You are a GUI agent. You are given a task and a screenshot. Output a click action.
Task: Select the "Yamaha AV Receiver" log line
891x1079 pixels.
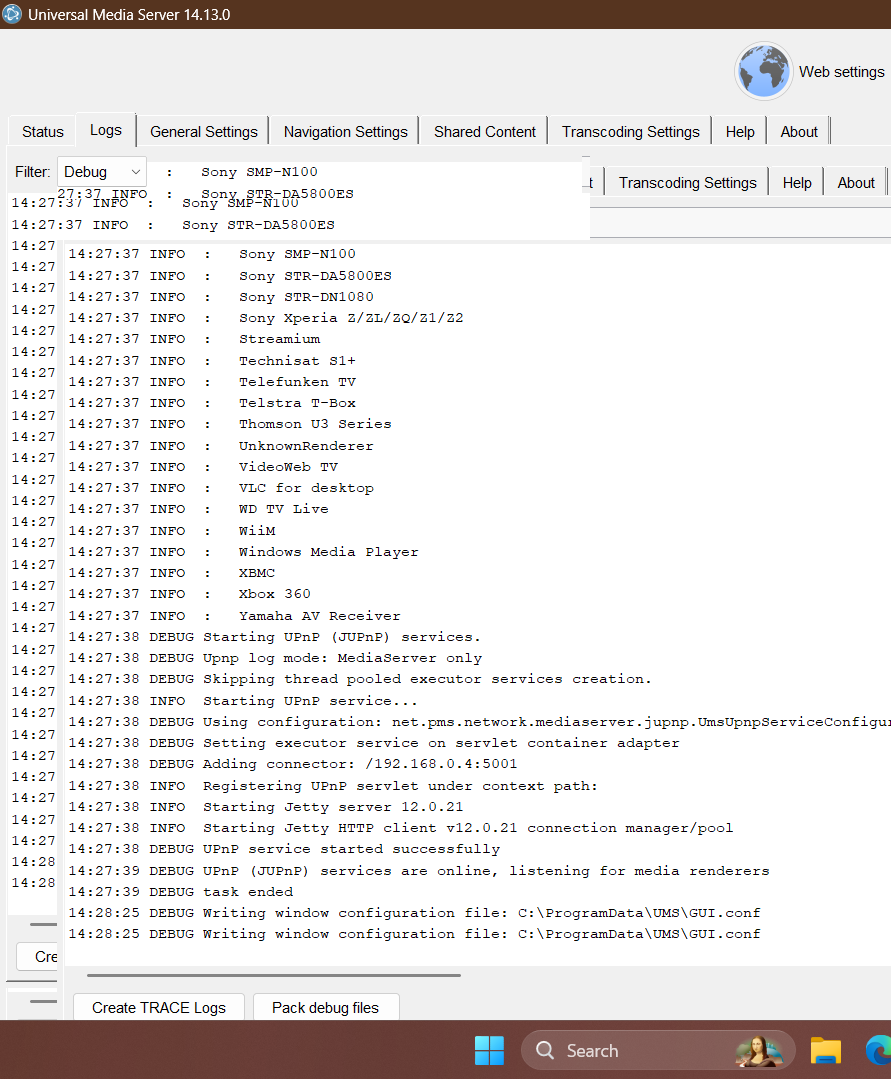pos(234,616)
